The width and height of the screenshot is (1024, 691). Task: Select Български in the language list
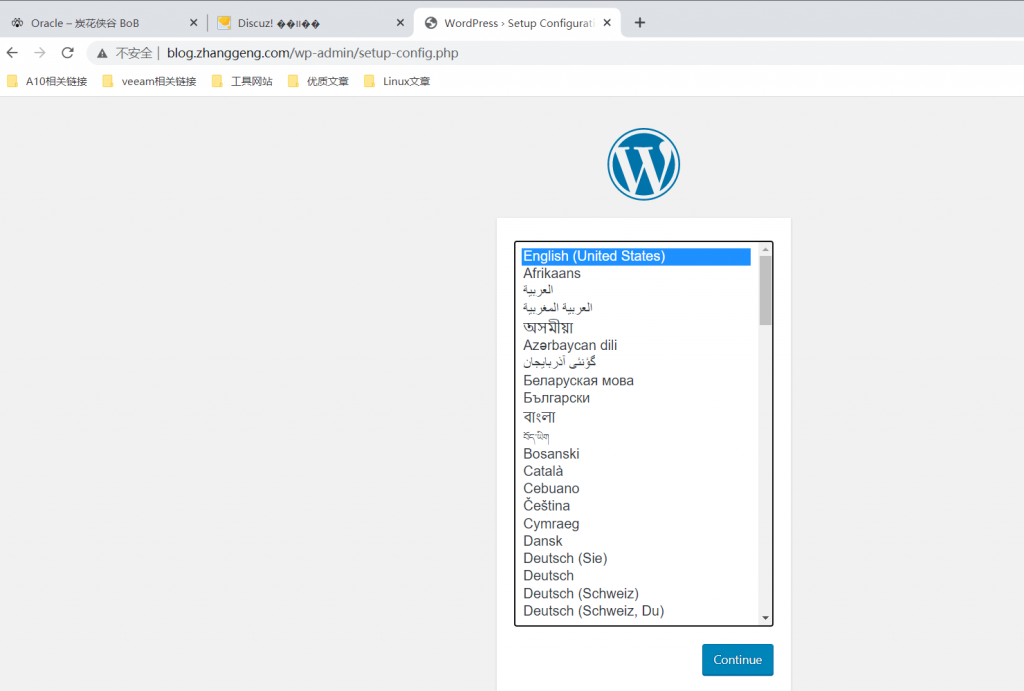pos(636,398)
